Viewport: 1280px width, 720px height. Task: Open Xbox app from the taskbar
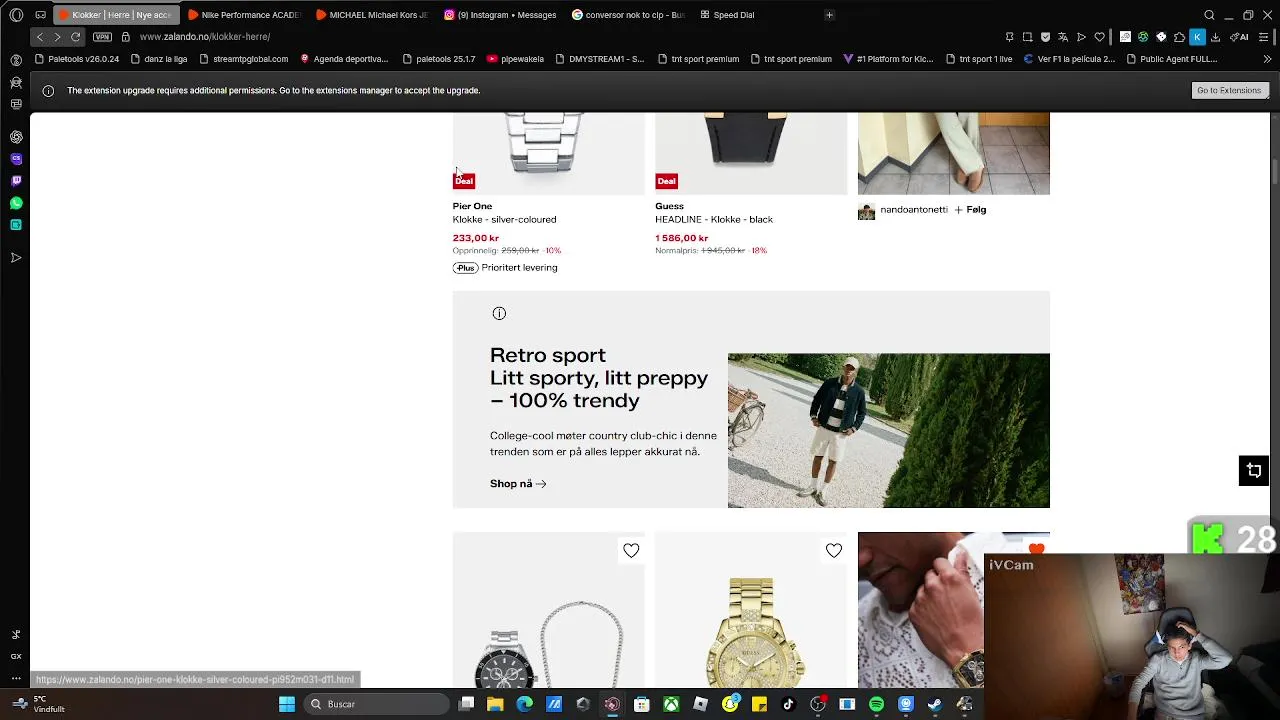(x=671, y=704)
